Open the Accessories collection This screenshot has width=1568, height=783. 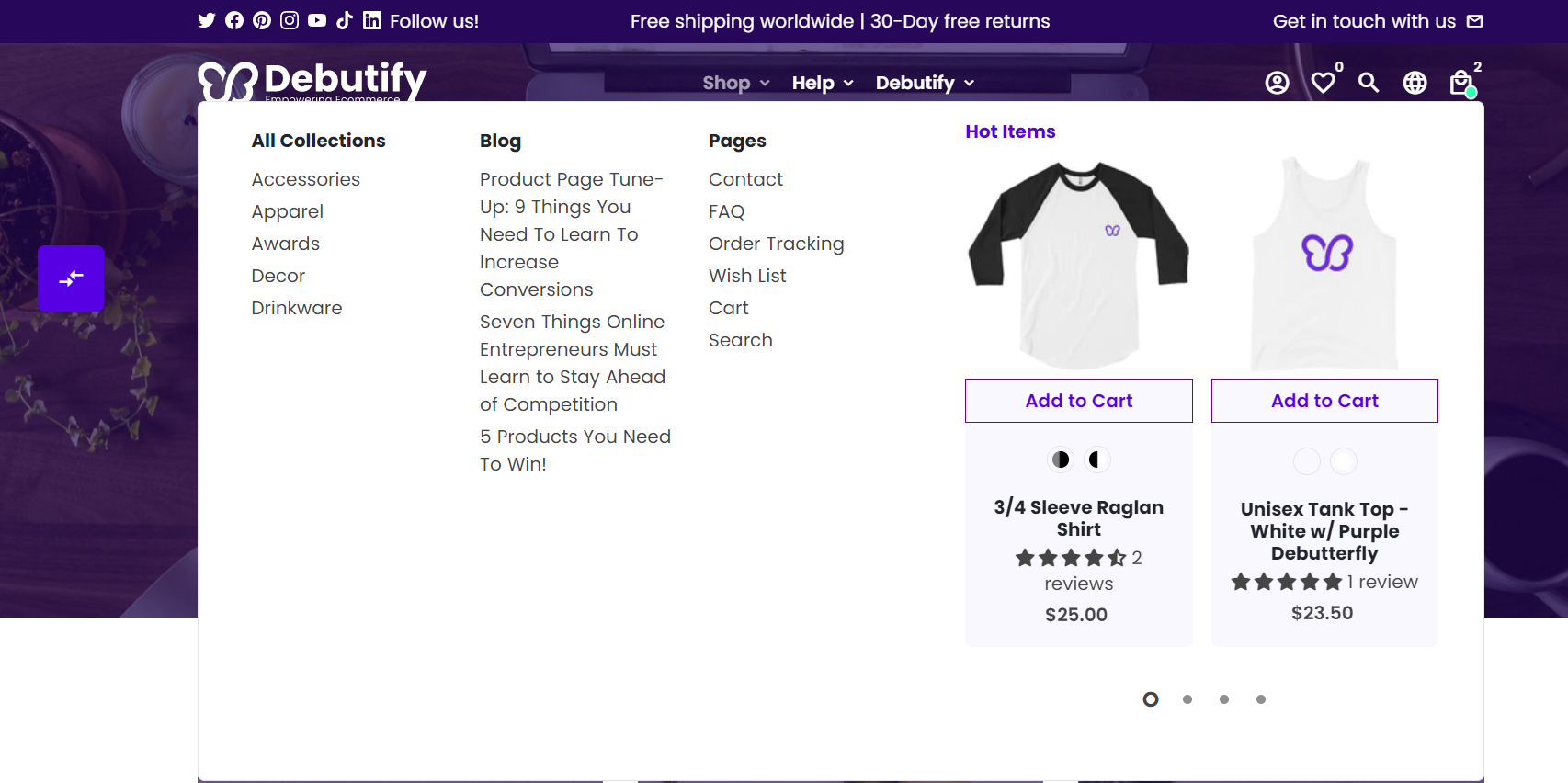(306, 179)
